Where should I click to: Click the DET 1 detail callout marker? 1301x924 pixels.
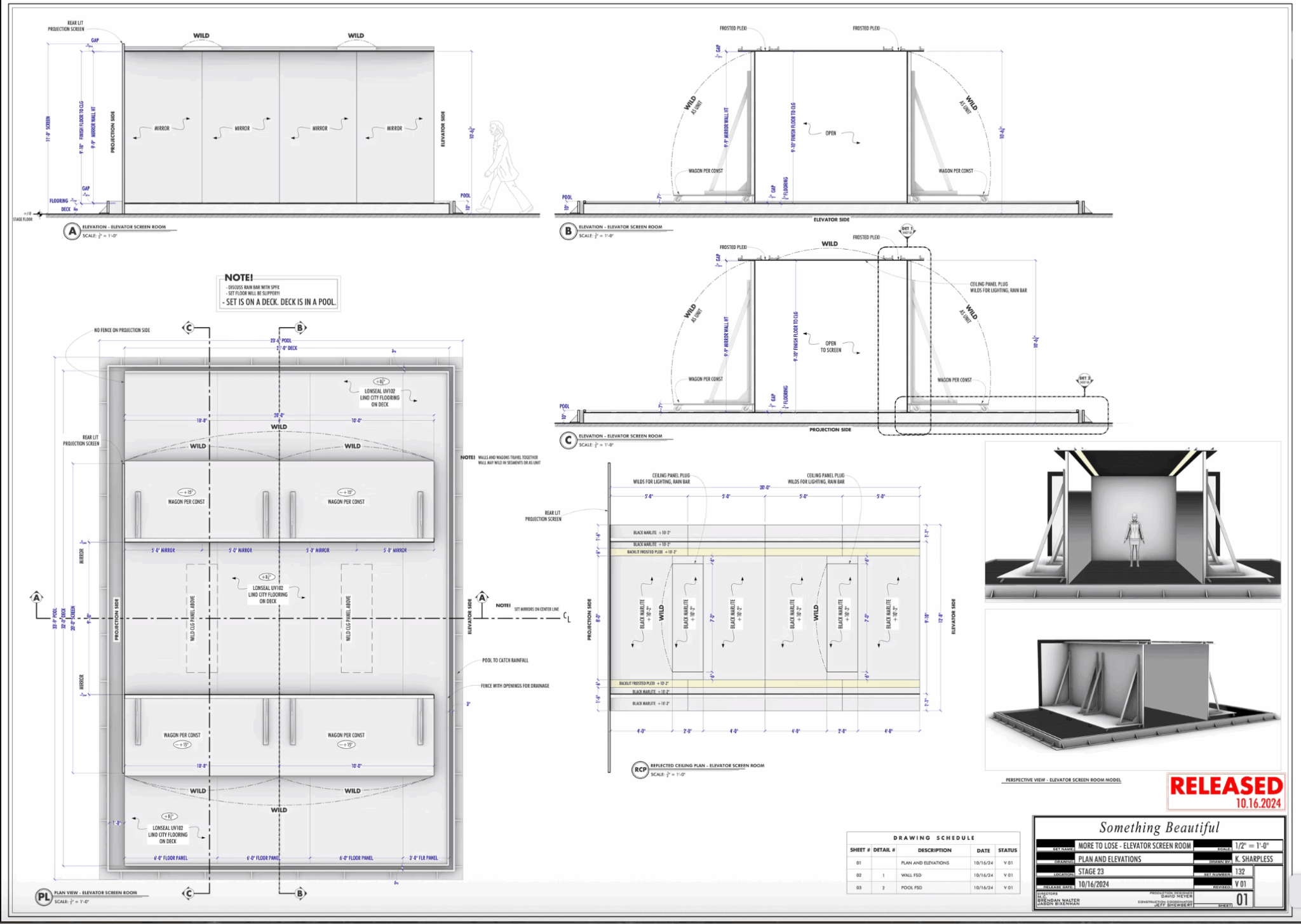pyautogui.click(x=907, y=230)
